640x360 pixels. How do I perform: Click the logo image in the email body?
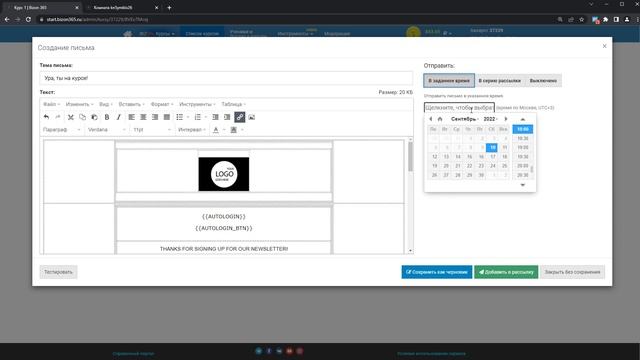coord(224,174)
